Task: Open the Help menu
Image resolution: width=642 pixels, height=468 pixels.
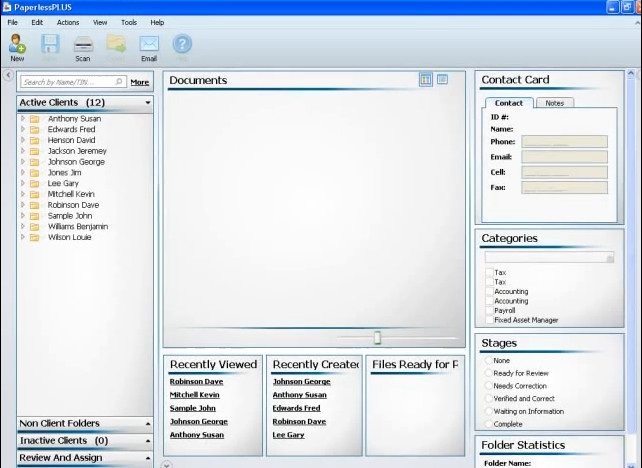Action: click(157, 23)
